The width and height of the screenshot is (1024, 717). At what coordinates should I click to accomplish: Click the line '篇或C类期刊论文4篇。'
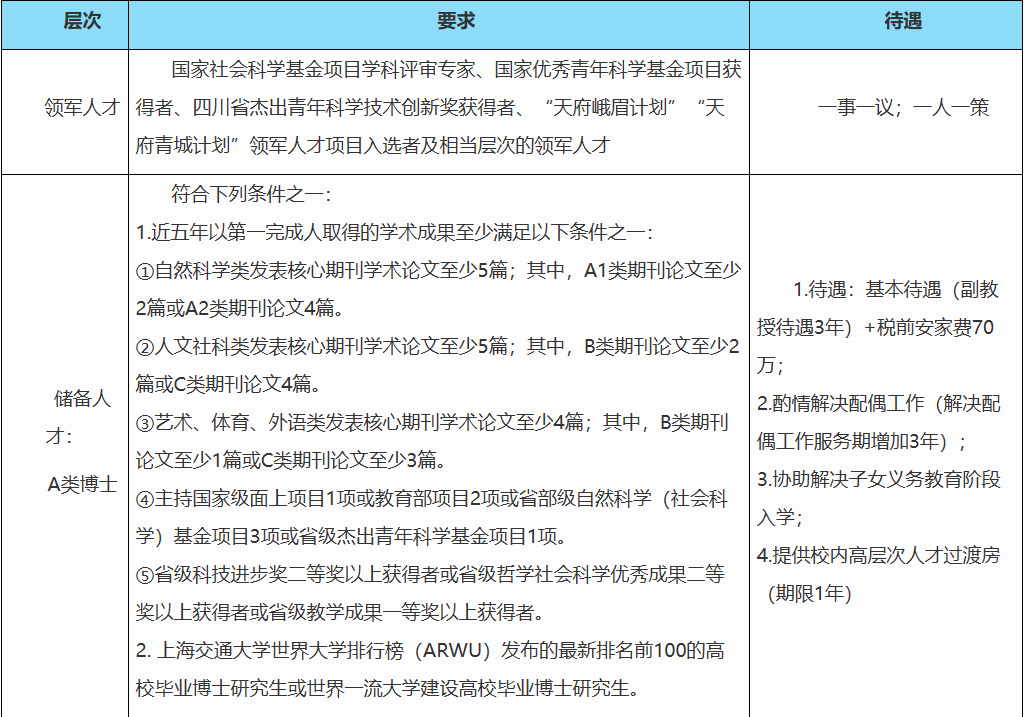coord(229,384)
